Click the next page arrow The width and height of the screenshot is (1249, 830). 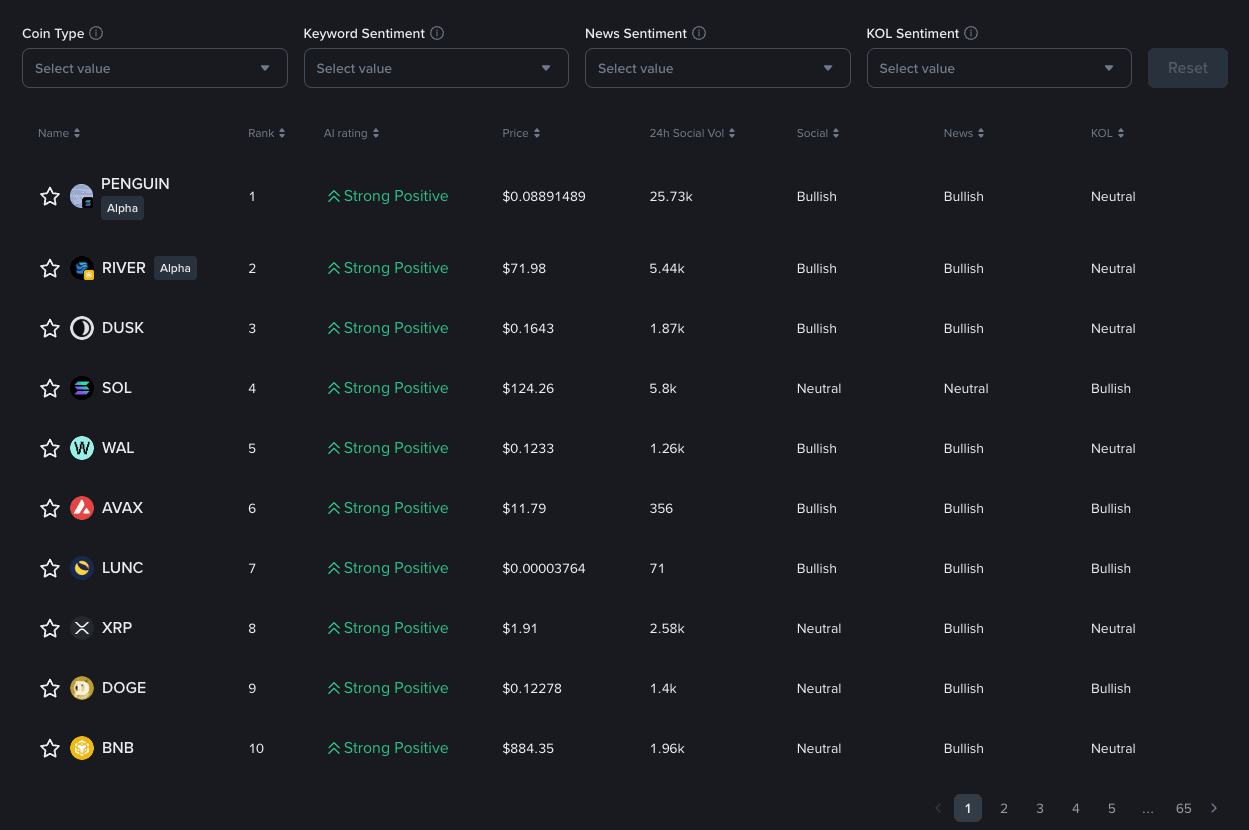click(x=1214, y=808)
